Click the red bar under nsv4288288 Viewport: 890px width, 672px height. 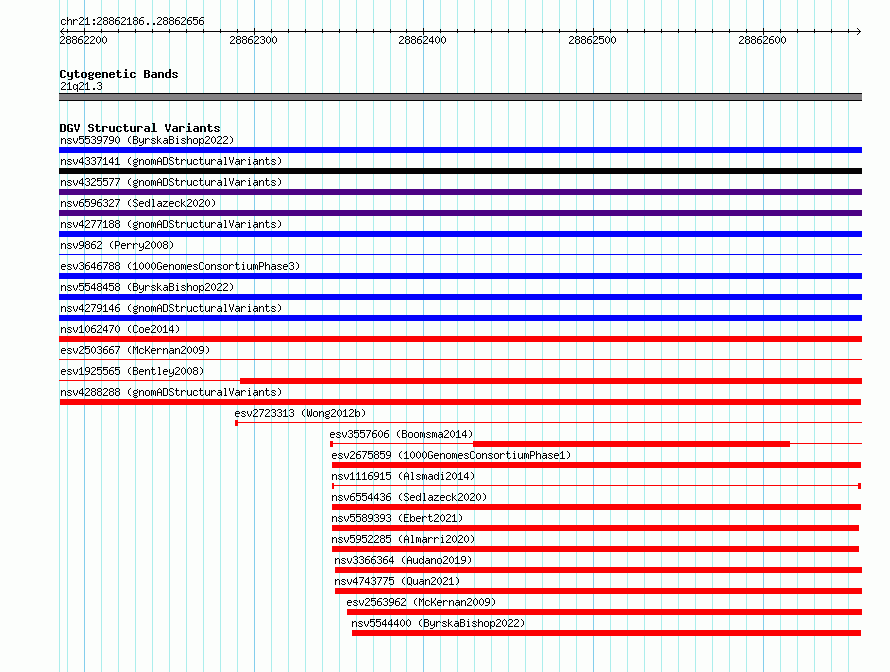460,402
